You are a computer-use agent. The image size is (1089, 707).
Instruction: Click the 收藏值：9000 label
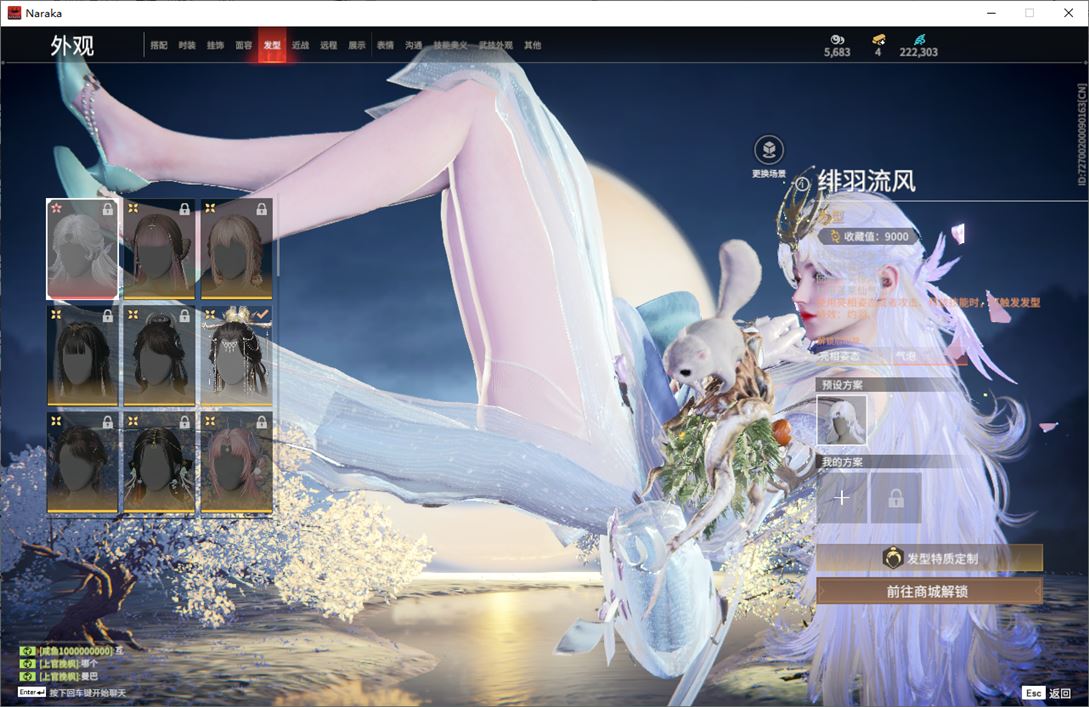pos(876,236)
